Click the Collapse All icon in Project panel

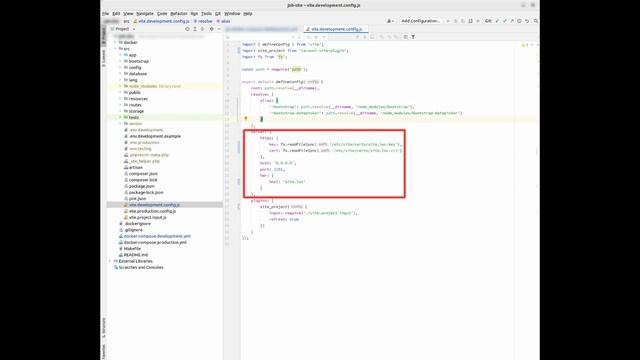202,29
